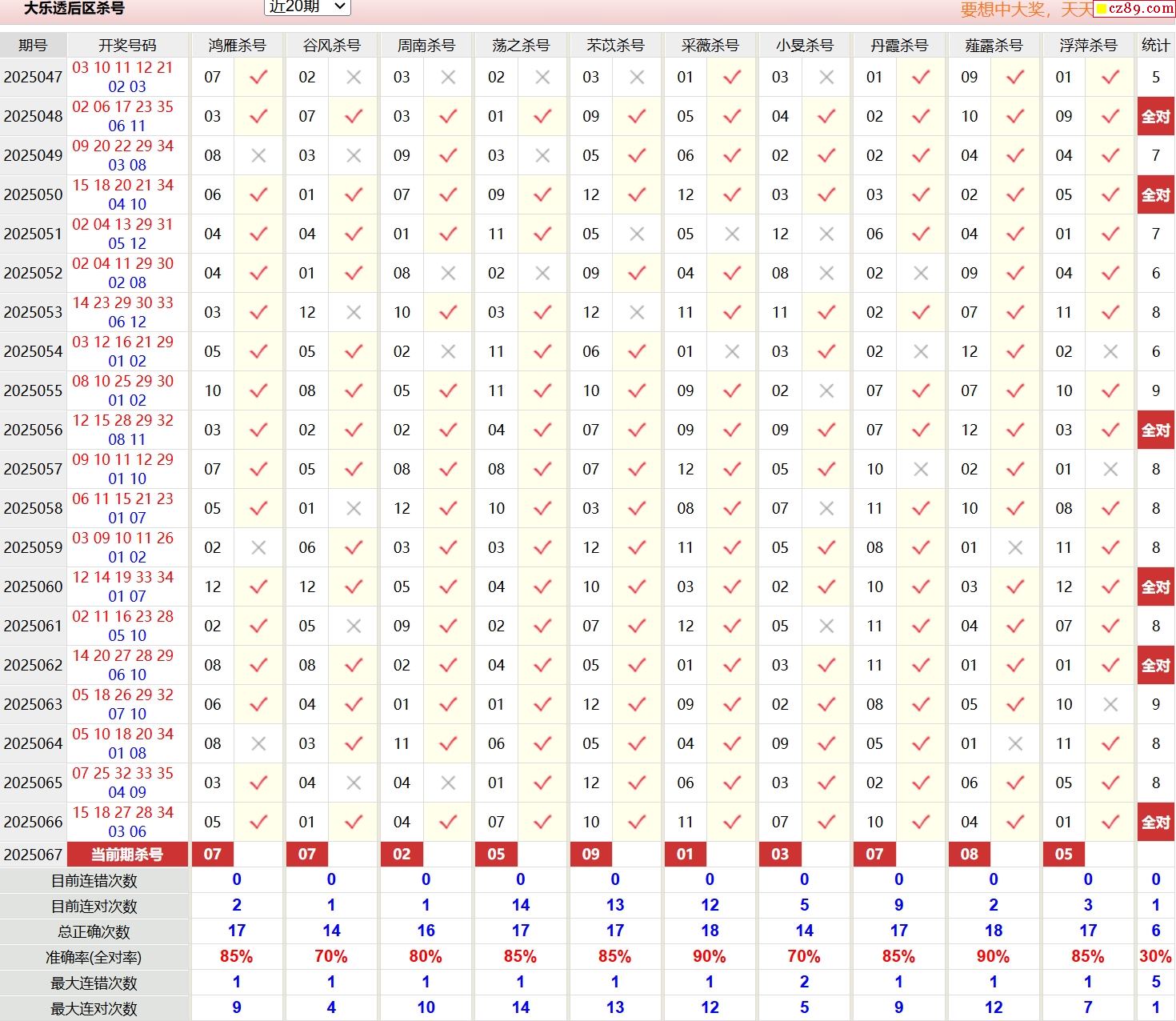Viewport: 1176px width, 1021px height.
Task: Click the X mark for 荡之杀号 in row 2025049
Action: tap(542, 156)
